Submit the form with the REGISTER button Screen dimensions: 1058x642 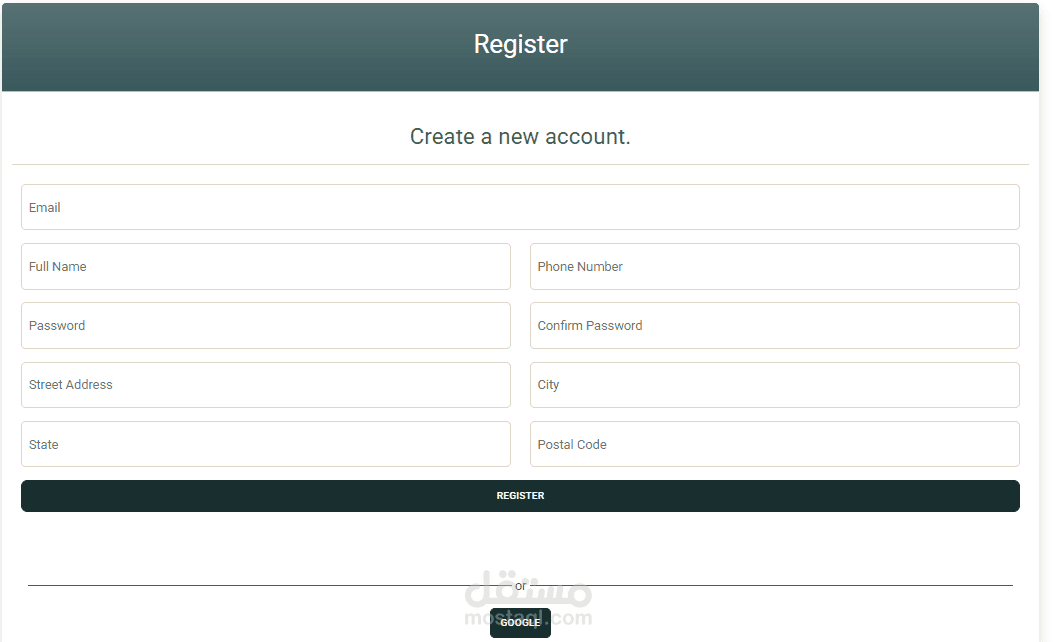click(x=520, y=496)
